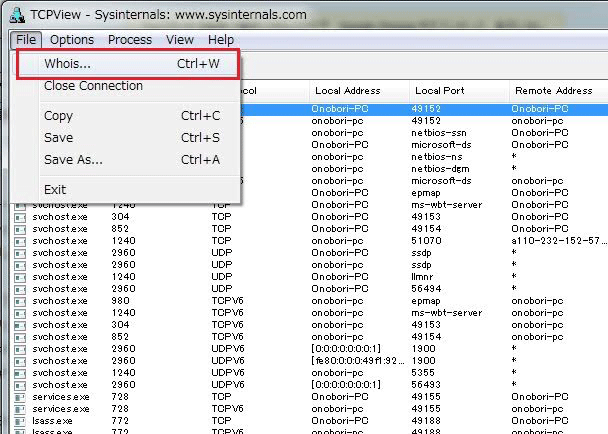Click icon of svchost.exe row with port 49154 TCP
This screenshot has height=434, width=608.
coord(20,230)
